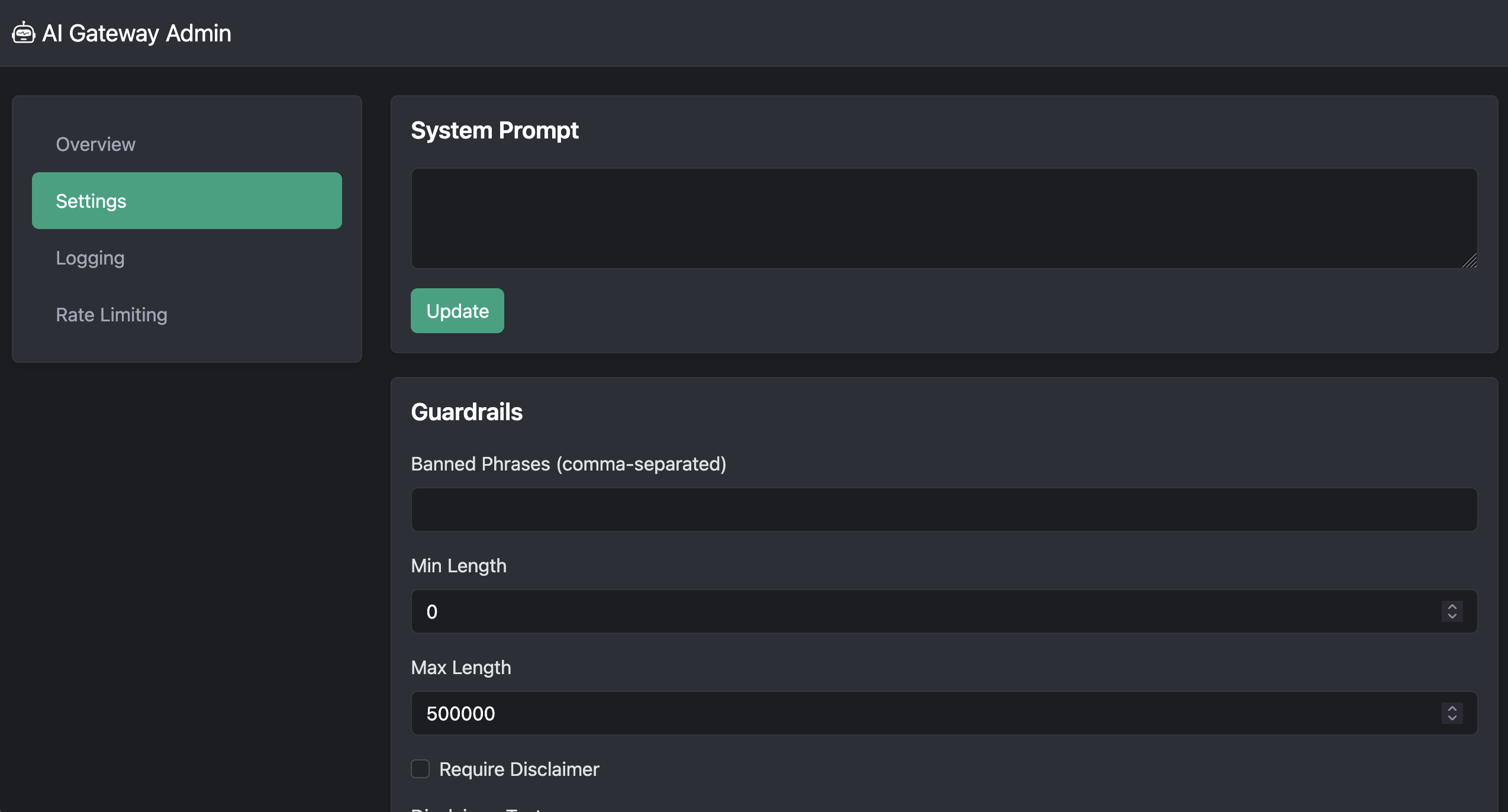Decrease Min Length with the down arrow
Image resolution: width=1508 pixels, height=812 pixels.
click(1452, 617)
